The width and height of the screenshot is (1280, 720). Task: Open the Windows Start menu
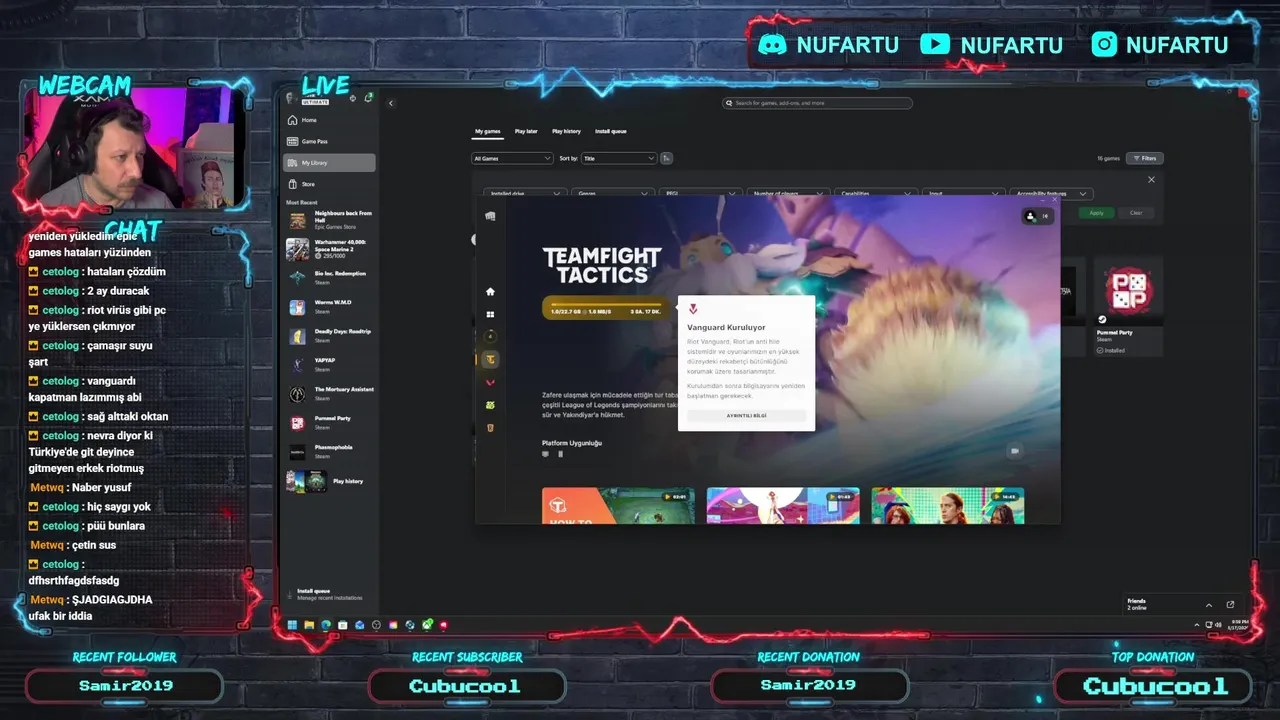coord(292,625)
